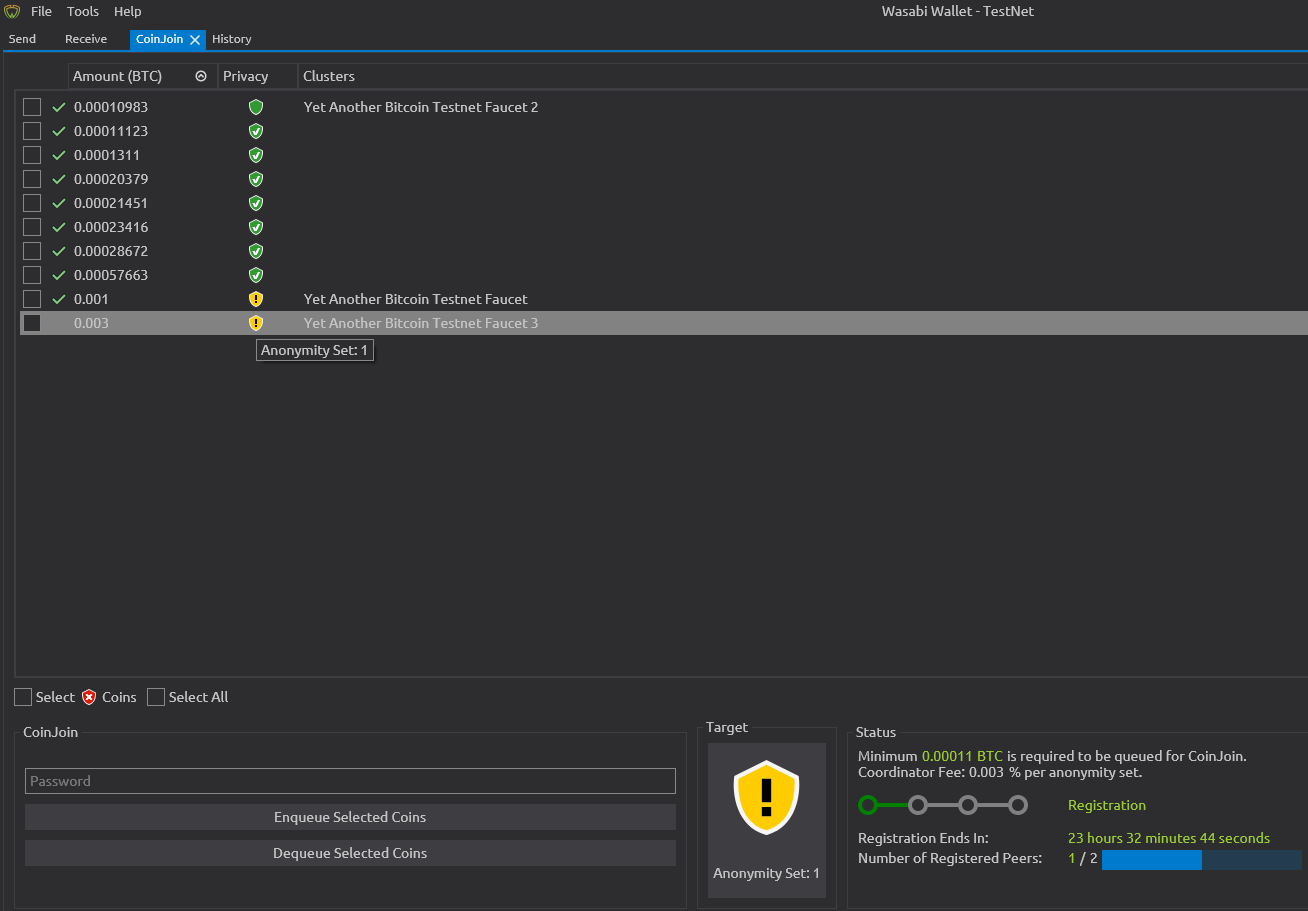Viewport: 1308px width, 911px height.
Task: Click confirmed checkmark icon beside 0.001
Action: point(59,299)
